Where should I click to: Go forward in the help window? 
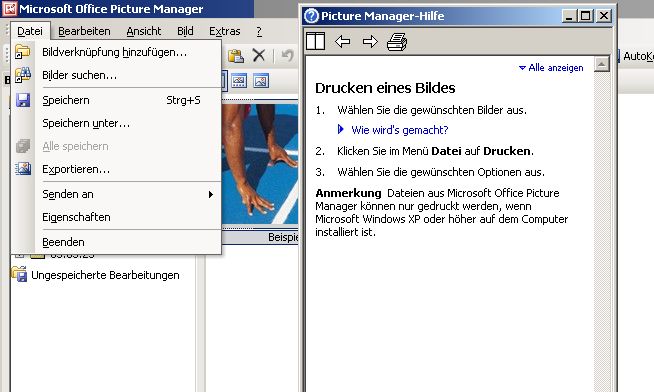[370, 41]
